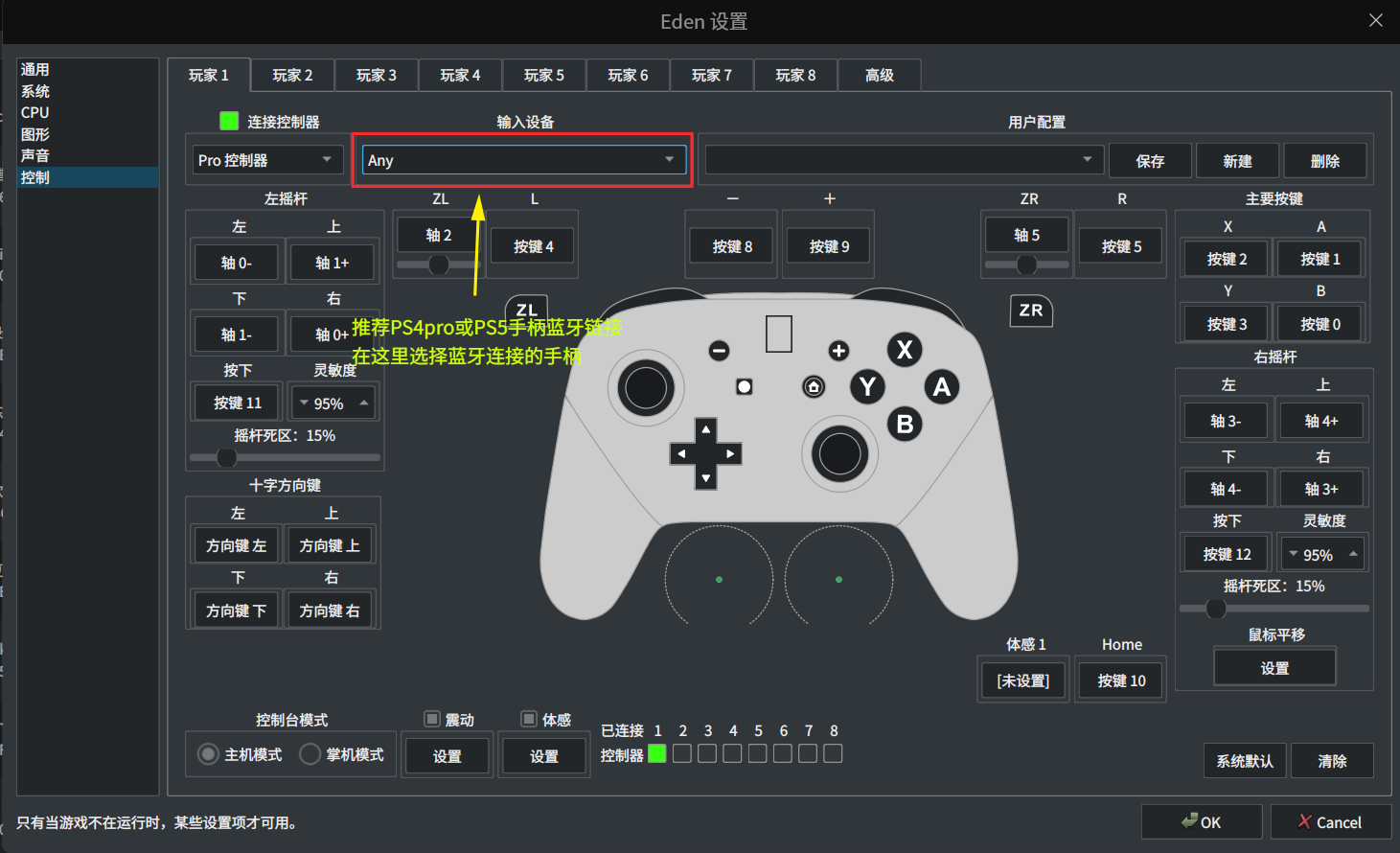Viewport: 1400px width, 853px height.
Task: Click the X button on controller image
Action: (x=905, y=350)
